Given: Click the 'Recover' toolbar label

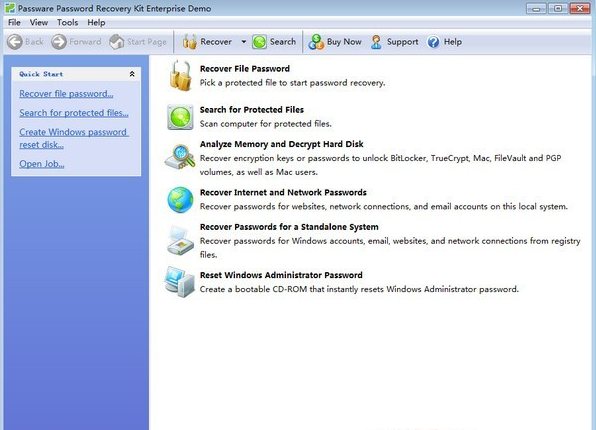Looking at the screenshot, I should point(216,42).
